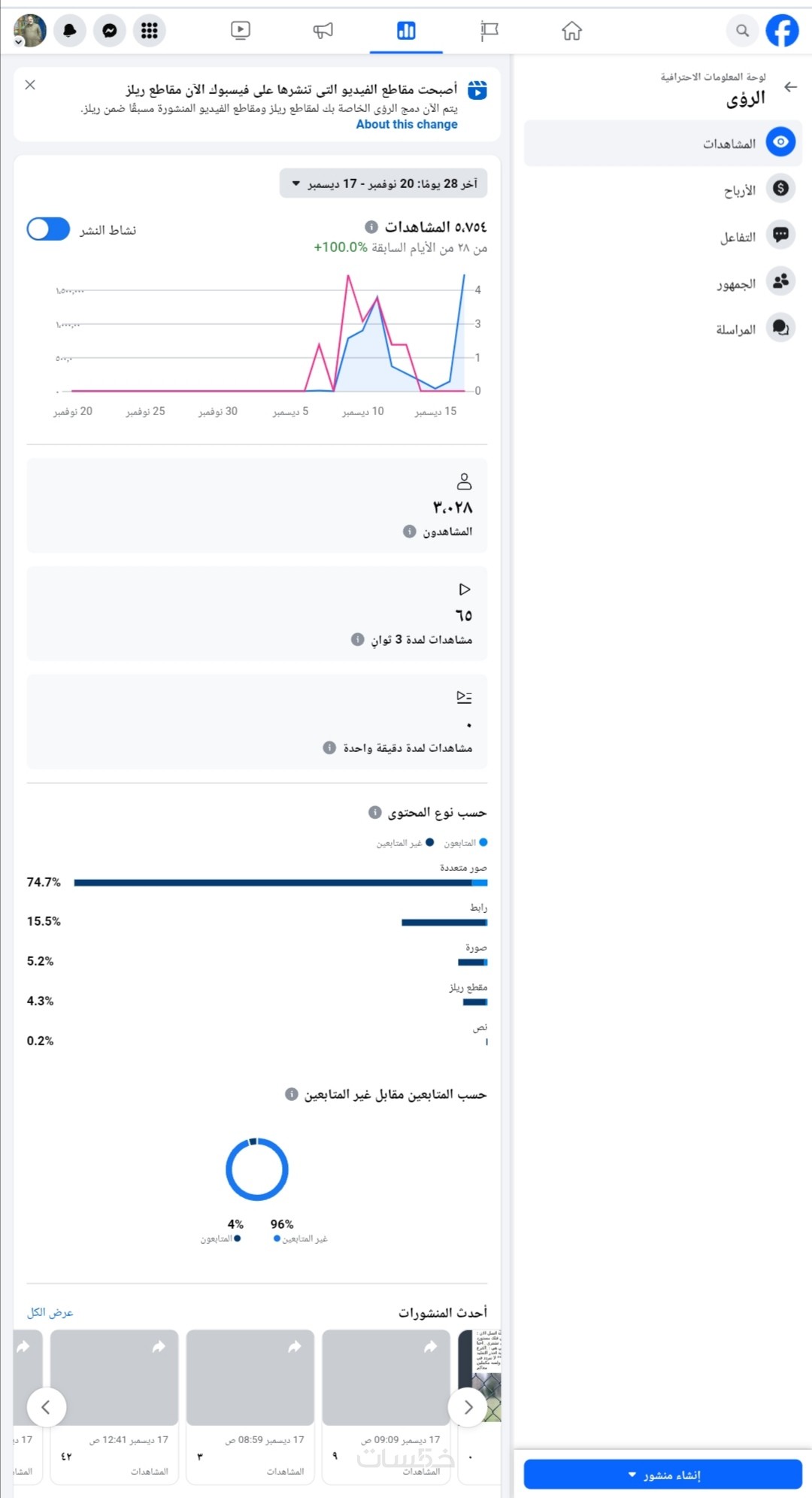Image resolution: width=812 pixels, height=1498 pixels.
Task: Dismiss the reels video notice banner
Action: (x=30, y=85)
